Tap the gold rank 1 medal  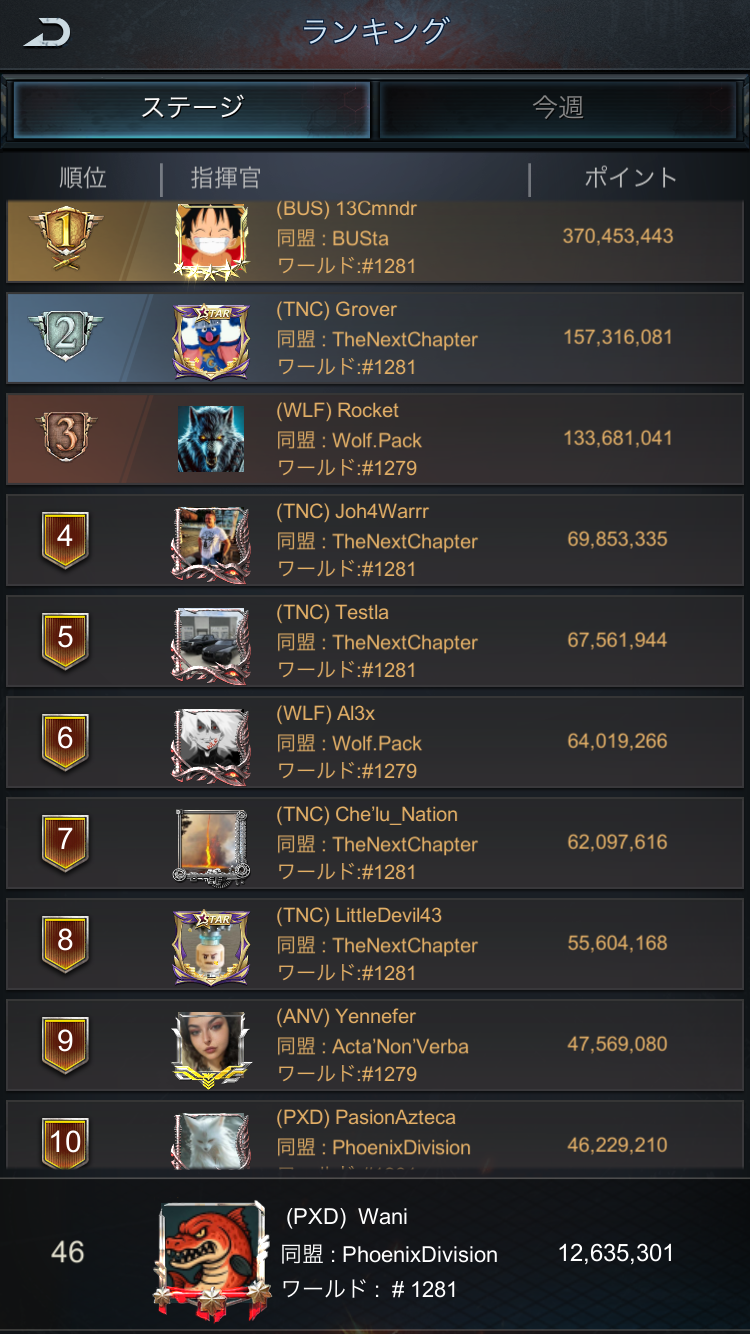point(65,237)
